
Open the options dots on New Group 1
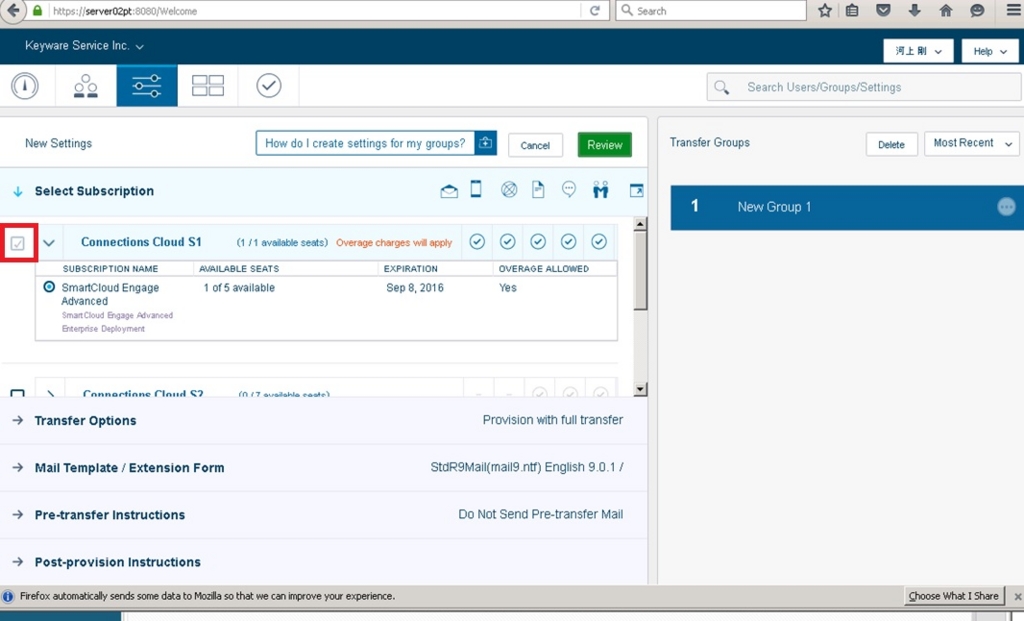1006,207
